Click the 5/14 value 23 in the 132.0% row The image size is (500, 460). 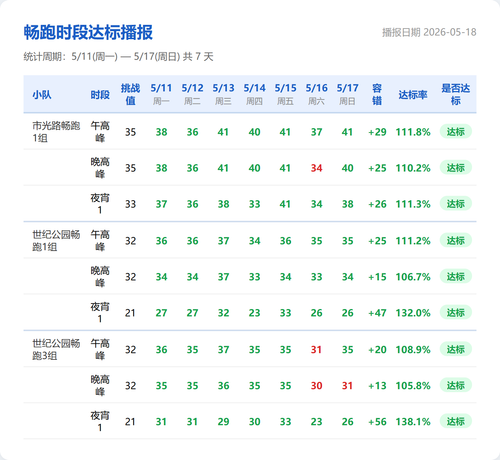(x=254, y=313)
